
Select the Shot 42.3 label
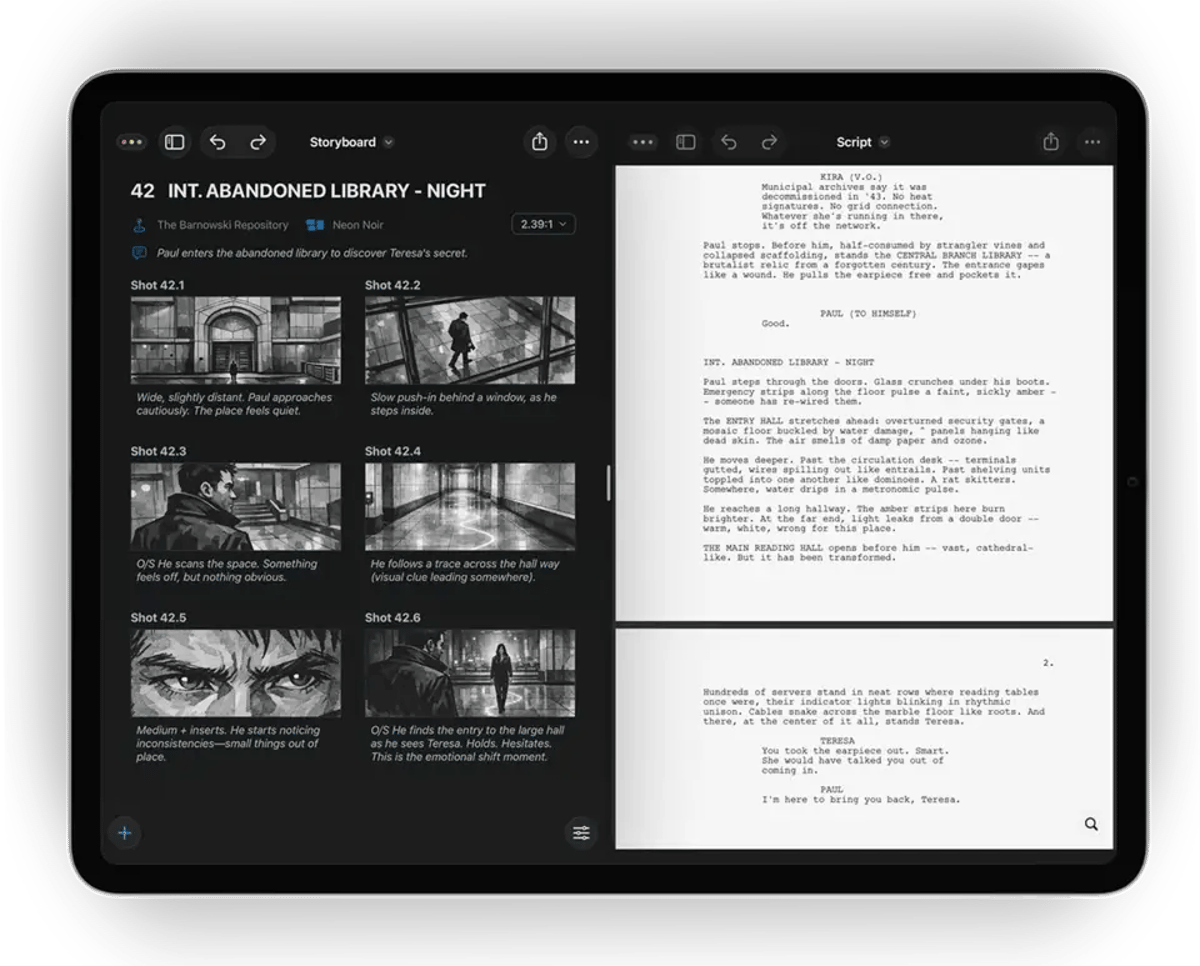158,451
